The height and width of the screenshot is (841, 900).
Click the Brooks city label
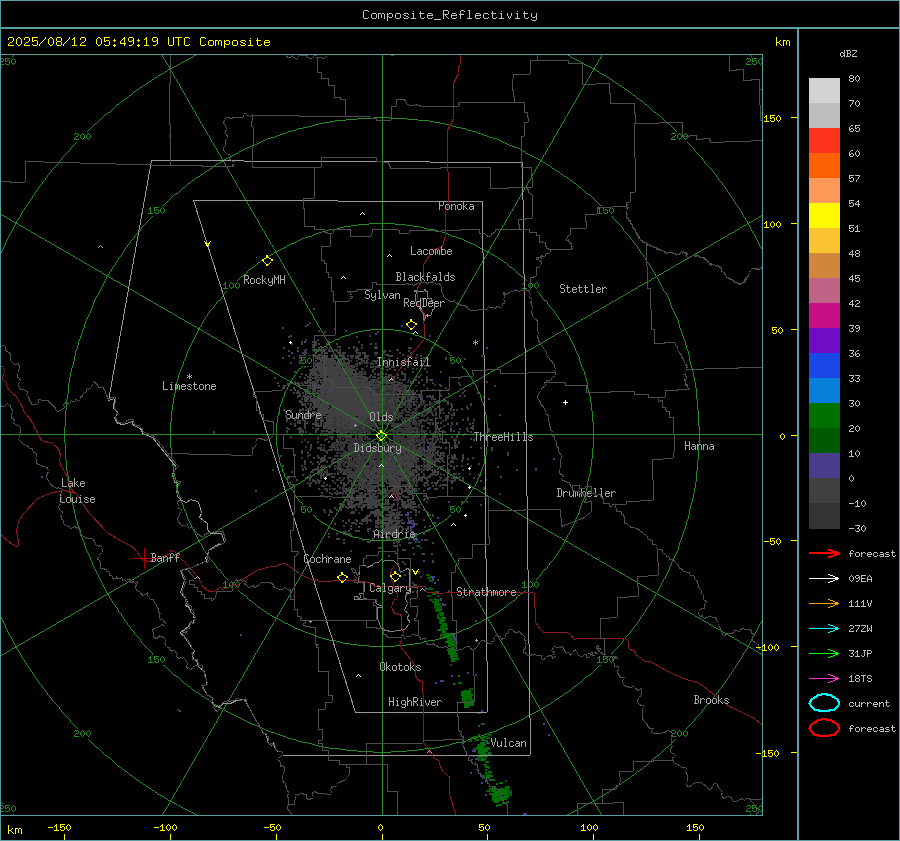pos(711,700)
